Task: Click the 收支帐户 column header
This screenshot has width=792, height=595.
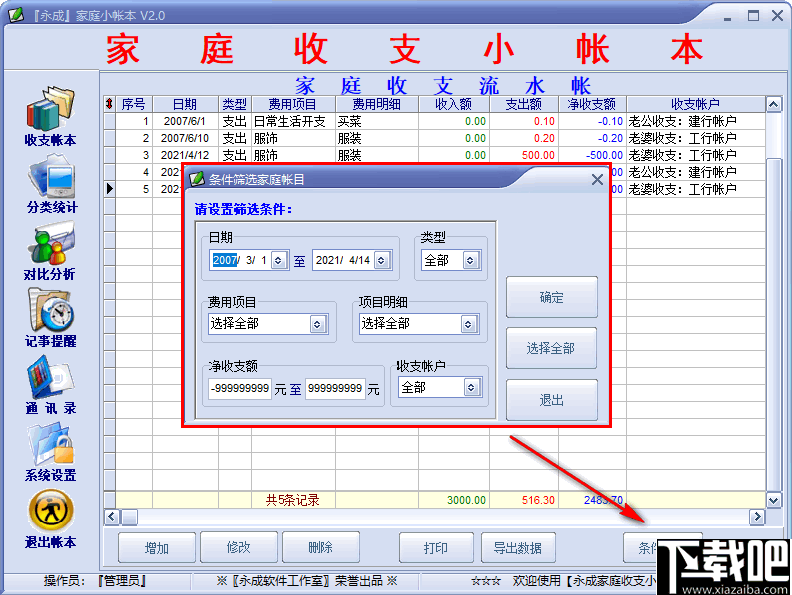Action: tap(696, 104)
